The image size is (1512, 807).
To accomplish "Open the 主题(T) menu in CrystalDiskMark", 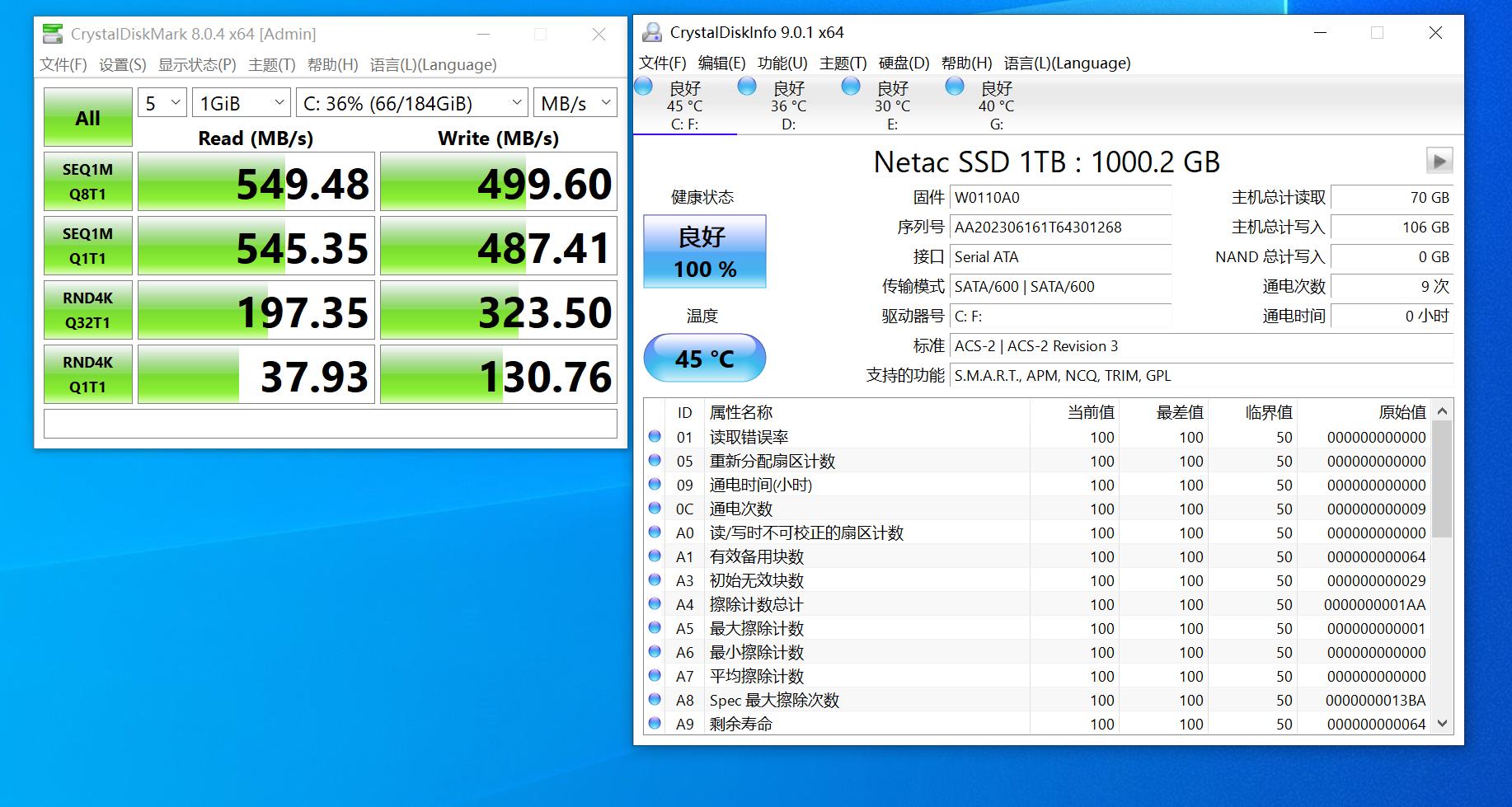I will [271, 64].
